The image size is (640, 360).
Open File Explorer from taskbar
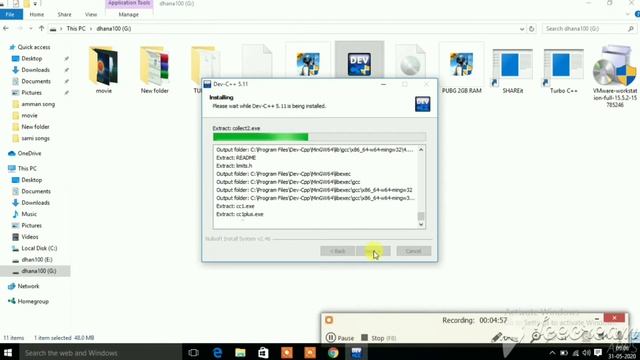point(240,352)
